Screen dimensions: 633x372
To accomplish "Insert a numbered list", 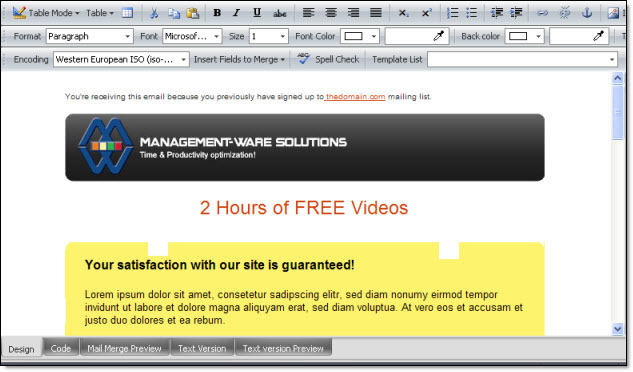I will click(453, 13).
